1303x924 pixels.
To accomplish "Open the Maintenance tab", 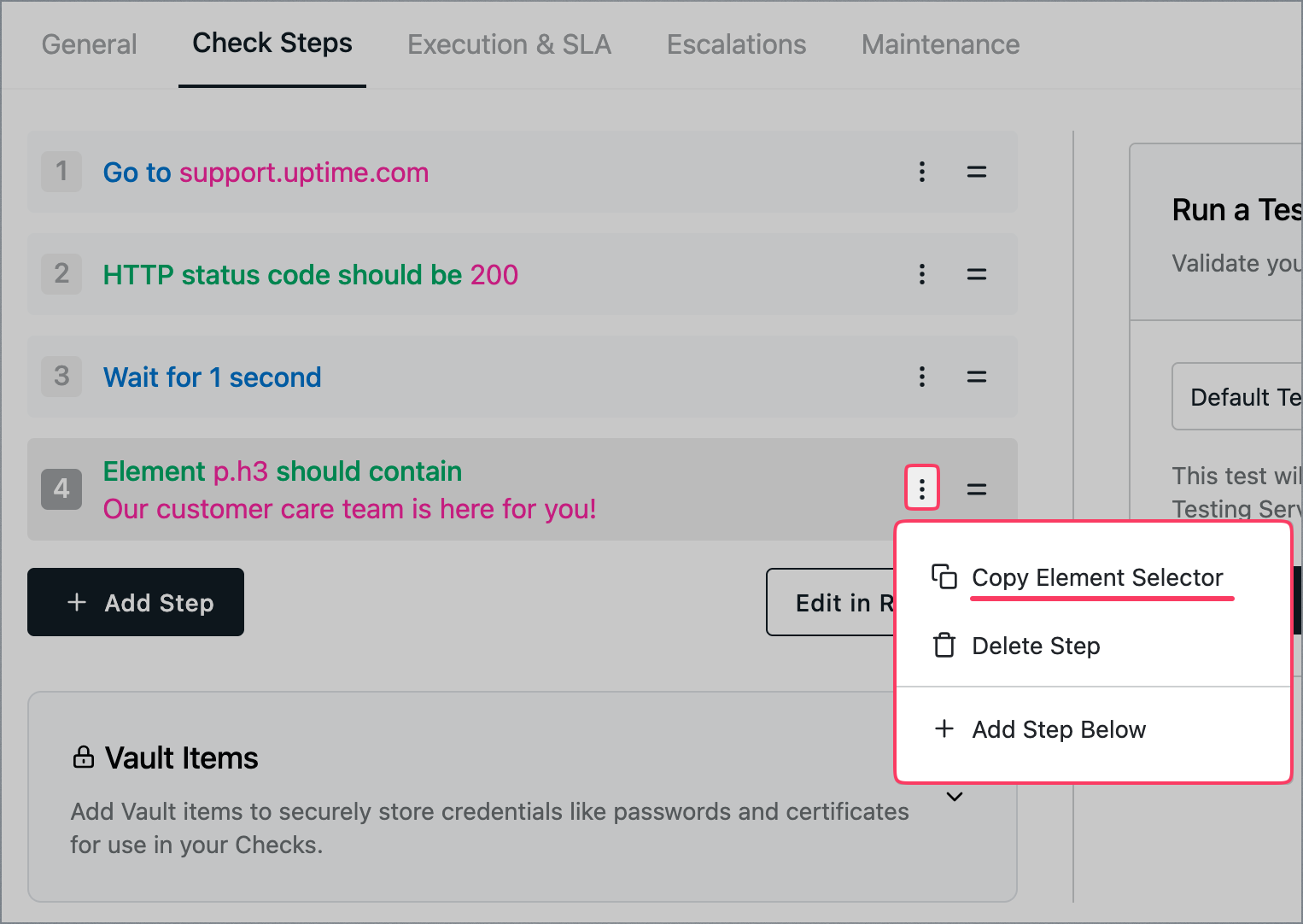I will (940, 44).
